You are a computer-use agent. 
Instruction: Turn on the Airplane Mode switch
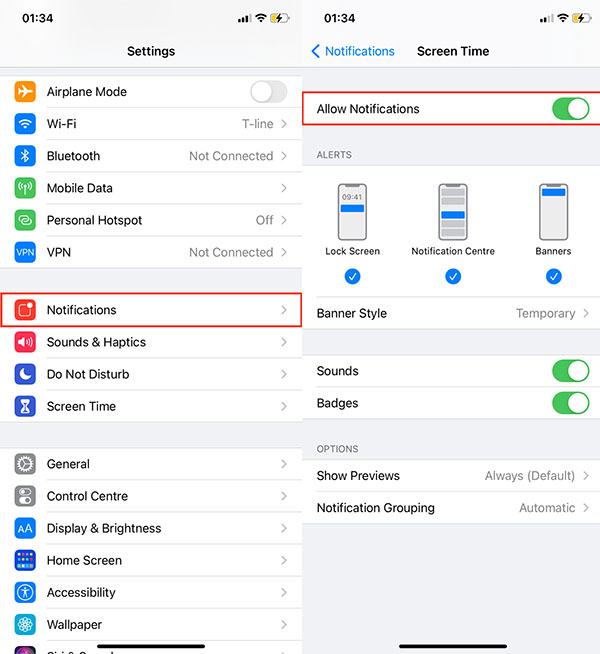click(269, 92)
